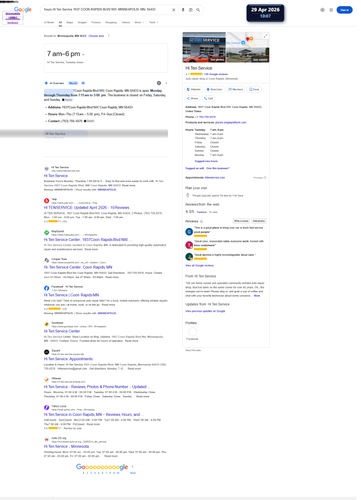Go to the Next results page
361x500 pixels.
pos(133,473)
